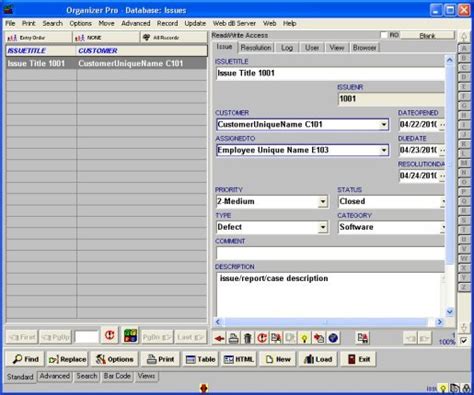Open the Search menu
Image resolution: width=474 pixels, height=395 pixels.
[x=52, y=23]
